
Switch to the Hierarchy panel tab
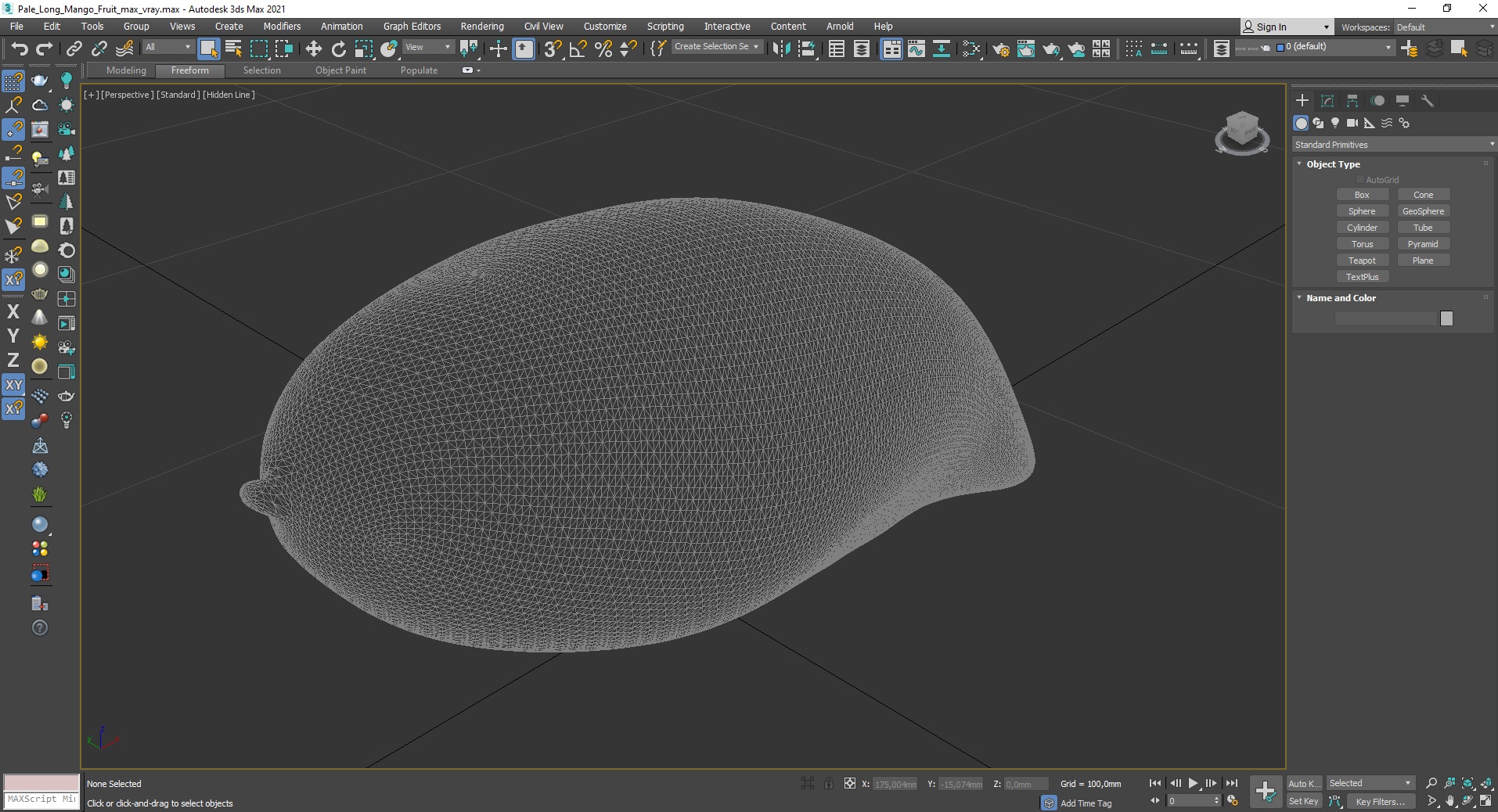click(x=1352, y=100)
